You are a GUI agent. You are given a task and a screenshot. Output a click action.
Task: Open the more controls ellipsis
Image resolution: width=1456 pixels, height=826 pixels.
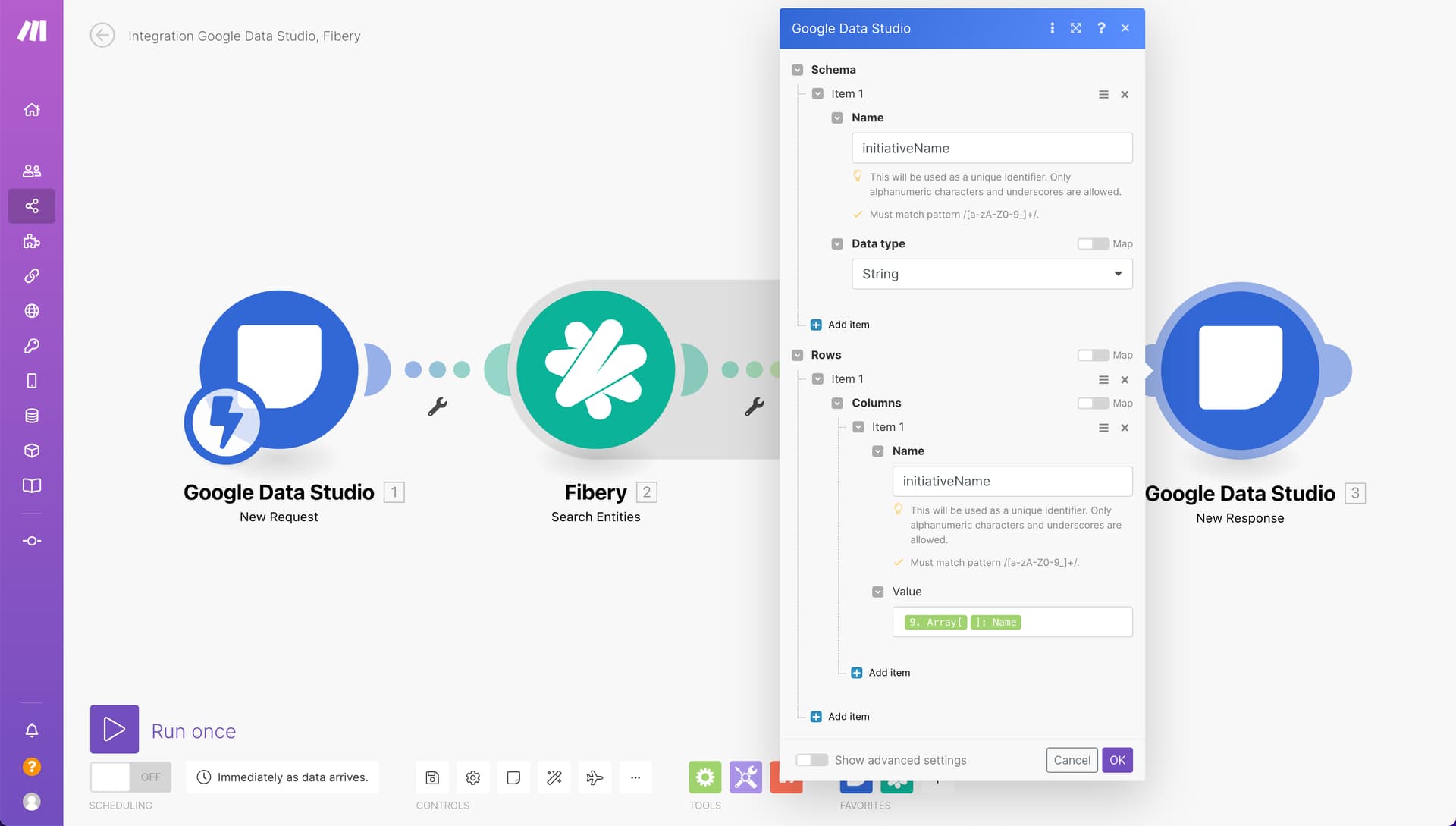pyautogui.click(x=635, y=777)
